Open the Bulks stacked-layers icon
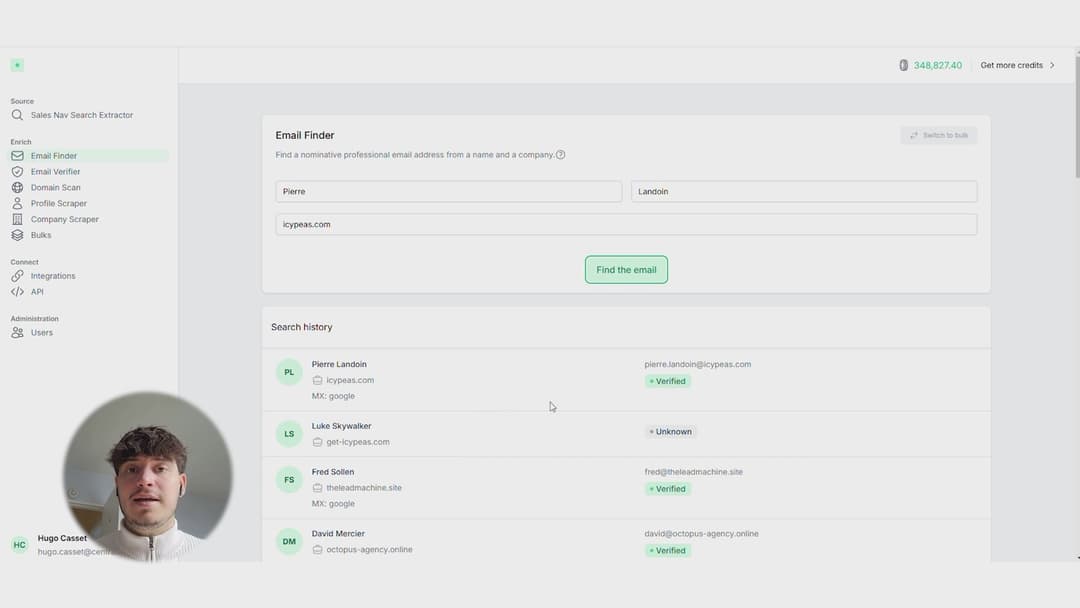The image size is (1080, 608). tap(17, 235)
